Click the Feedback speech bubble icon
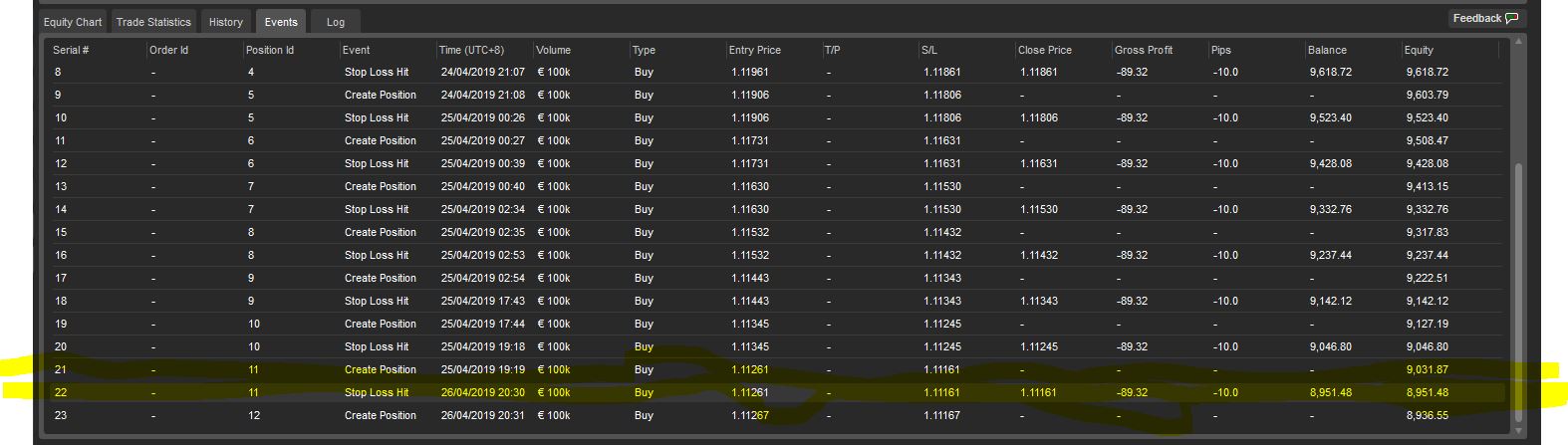 click(x=1511, y=19)
